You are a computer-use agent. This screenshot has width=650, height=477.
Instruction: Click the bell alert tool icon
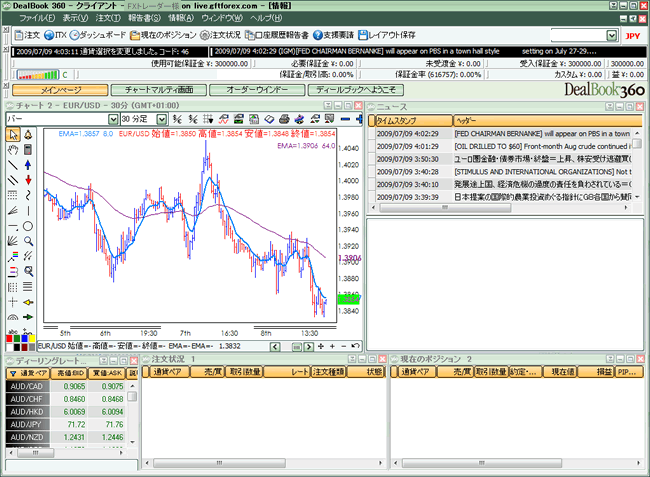click(28, 135)
